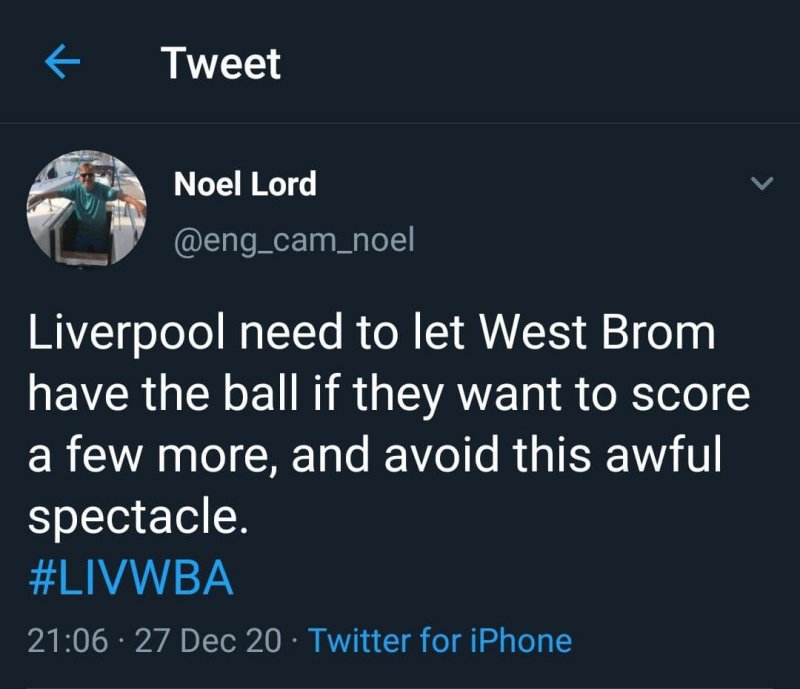Click the 27 Dec 20 date
Viewport: 800px width, 689px height.
tap(208, 640)
